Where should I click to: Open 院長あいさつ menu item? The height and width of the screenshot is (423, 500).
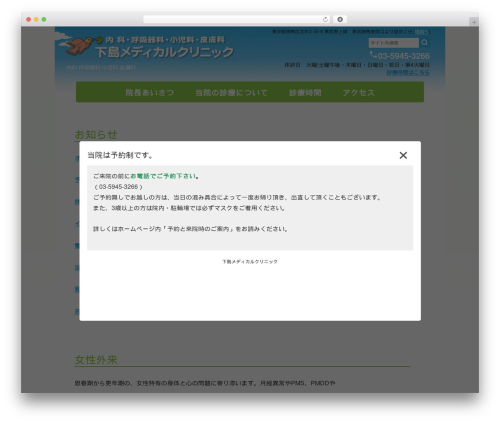150,93
